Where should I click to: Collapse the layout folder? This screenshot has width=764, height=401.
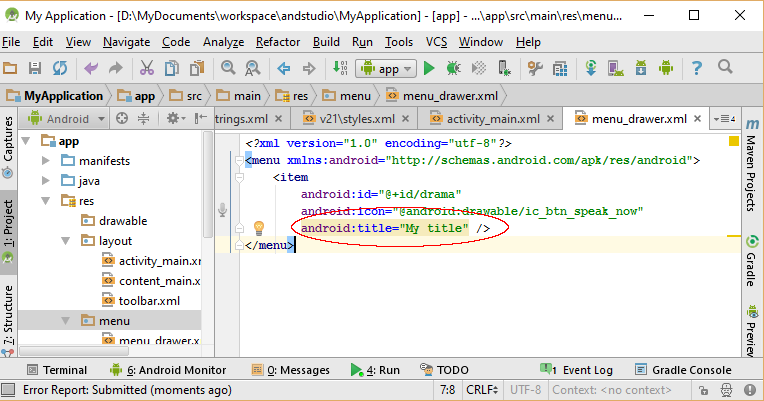click(x=66, y=241)
